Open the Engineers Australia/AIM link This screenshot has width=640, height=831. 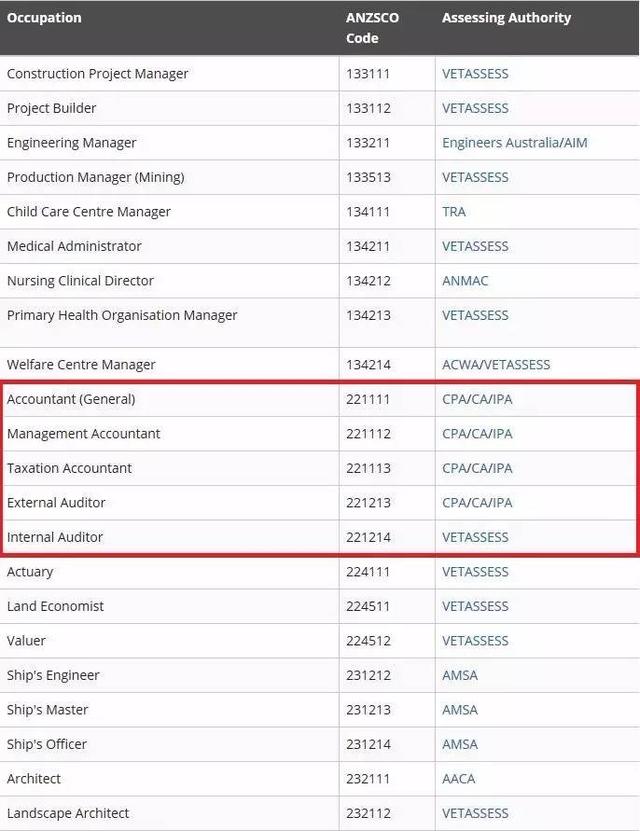click(514, 143)
